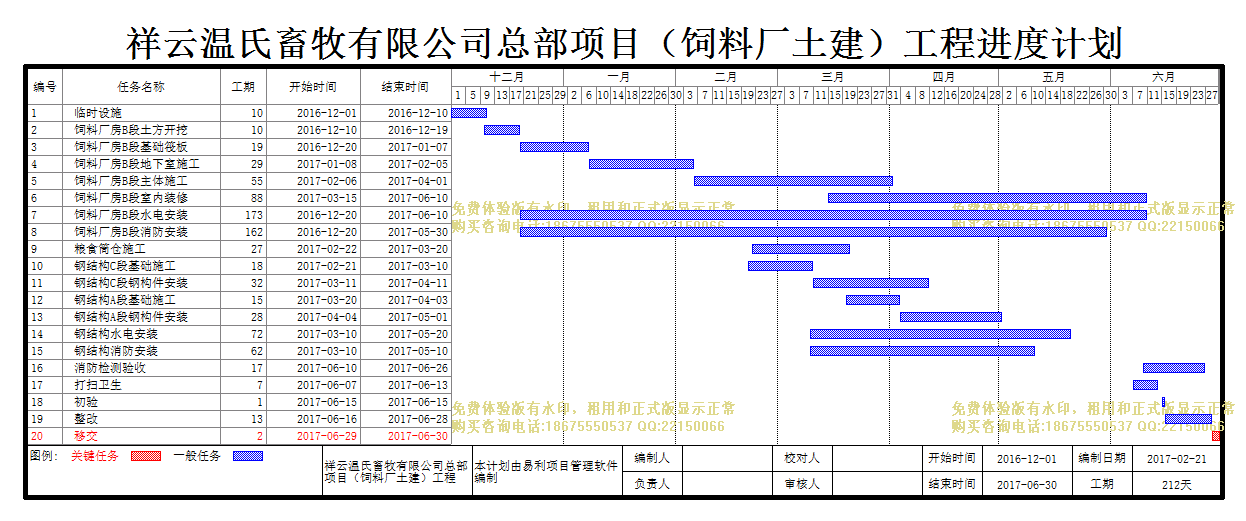Select the 审核人 label cell
1246x521 pixels.
click(802, 484)
